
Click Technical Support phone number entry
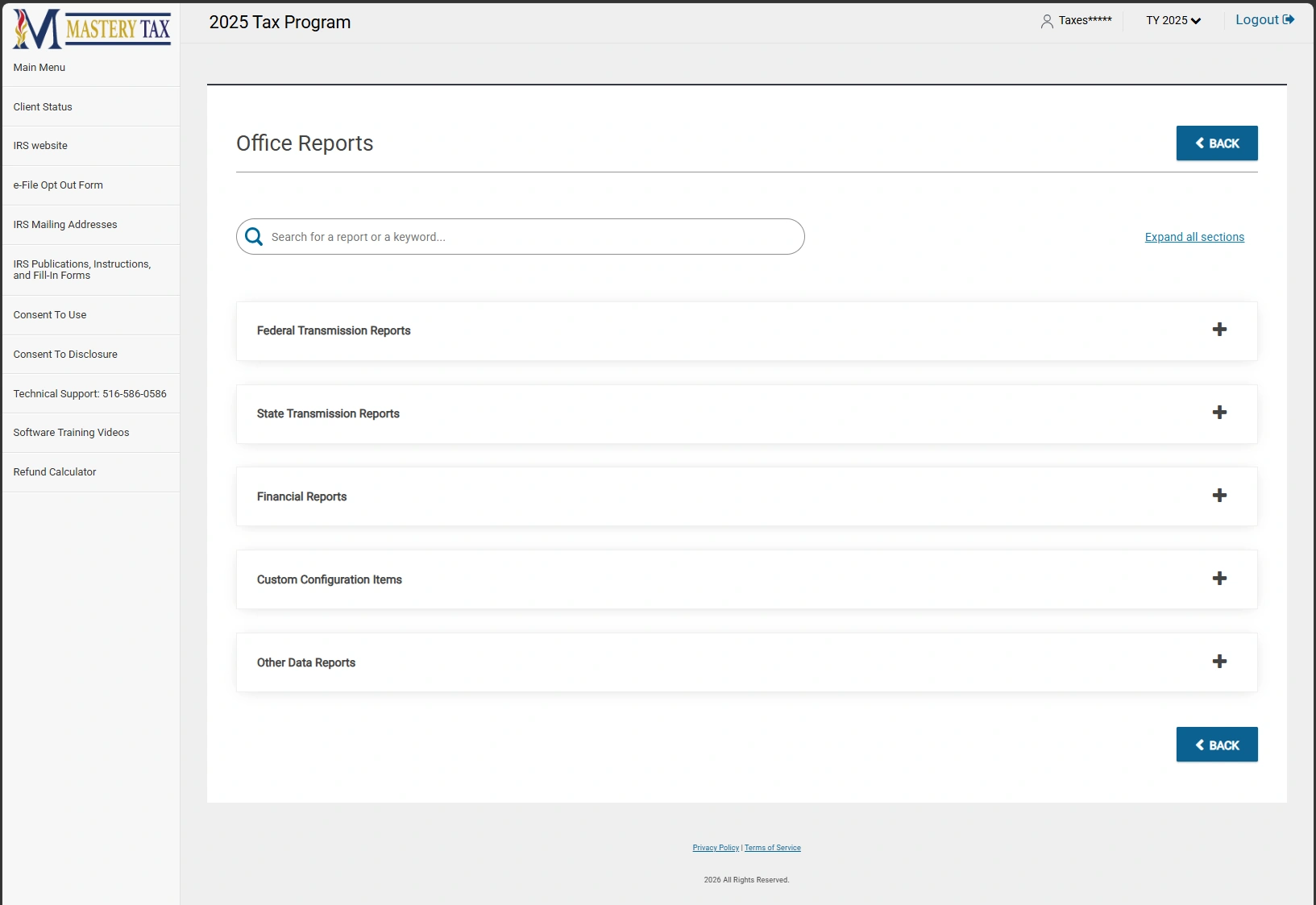click(x=90, y=394)
